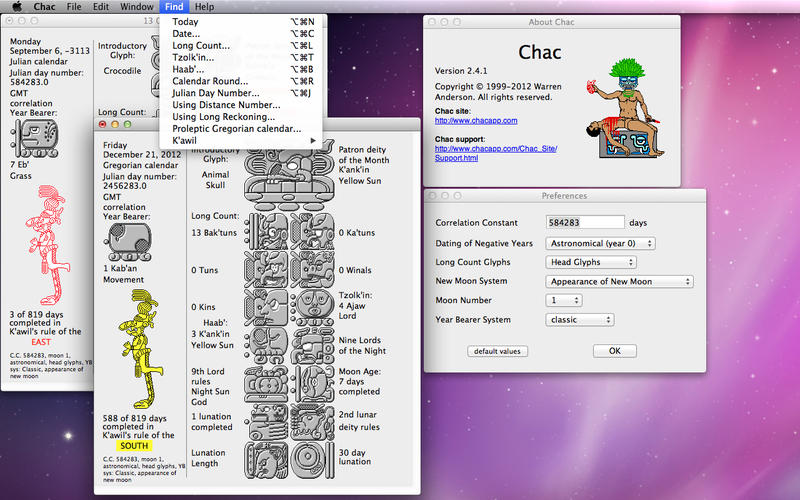Open the Chac application menu

pos(44,7)
